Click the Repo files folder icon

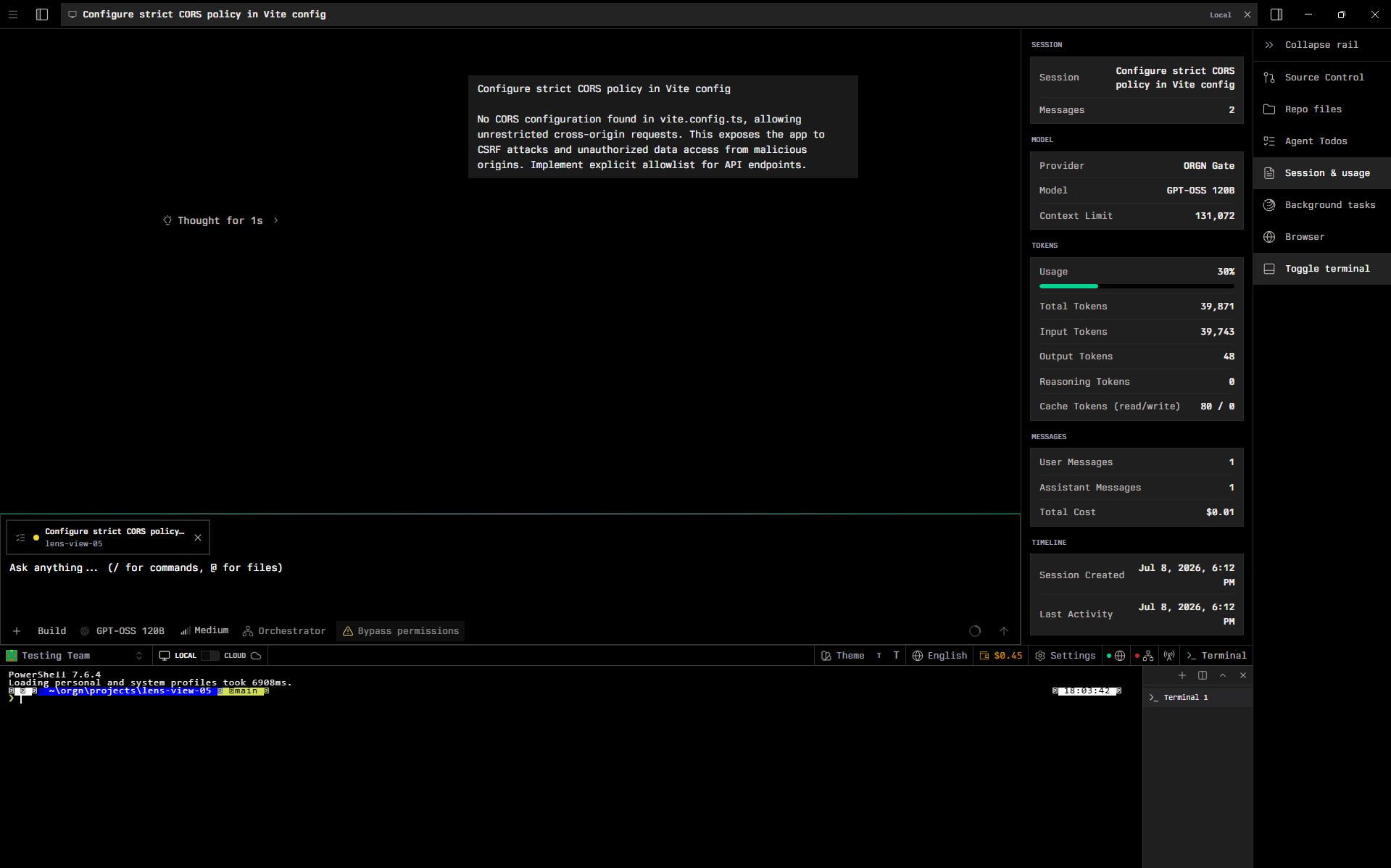click(1269, 109)
